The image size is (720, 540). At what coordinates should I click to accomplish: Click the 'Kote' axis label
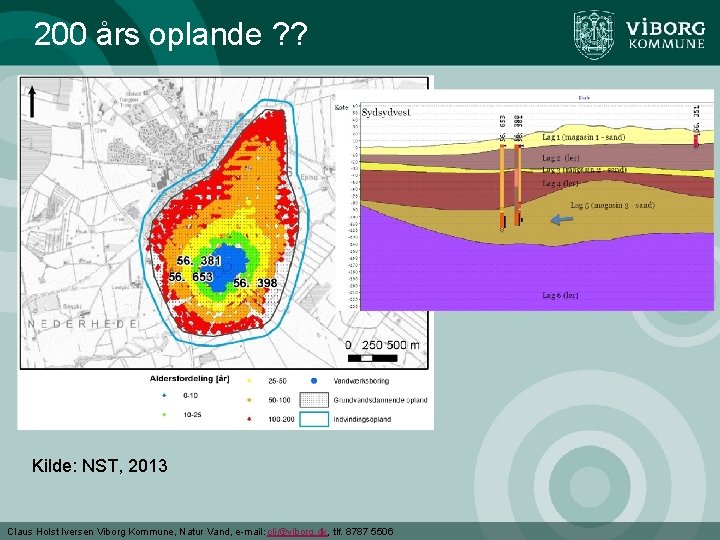tap(342, 107)
